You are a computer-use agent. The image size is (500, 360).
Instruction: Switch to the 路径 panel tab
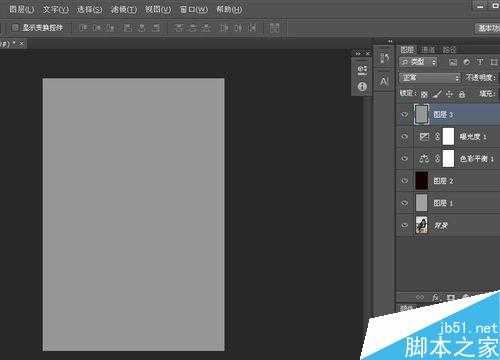click(x=449, y=50)
